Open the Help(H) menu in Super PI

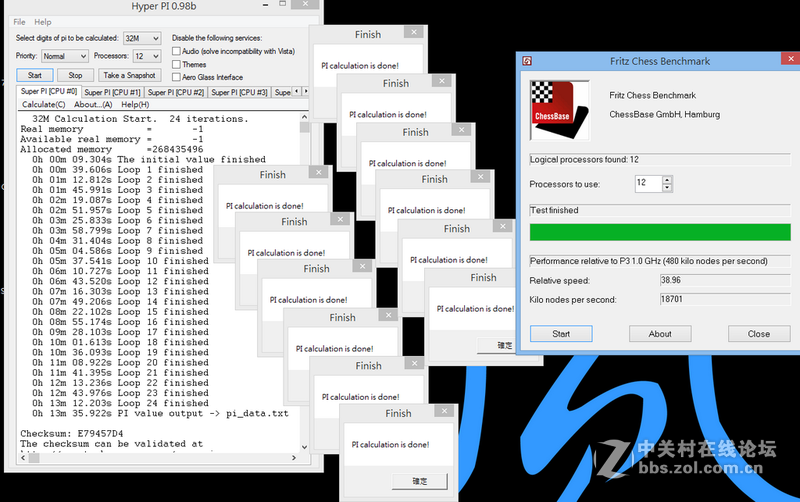(135, 104)
